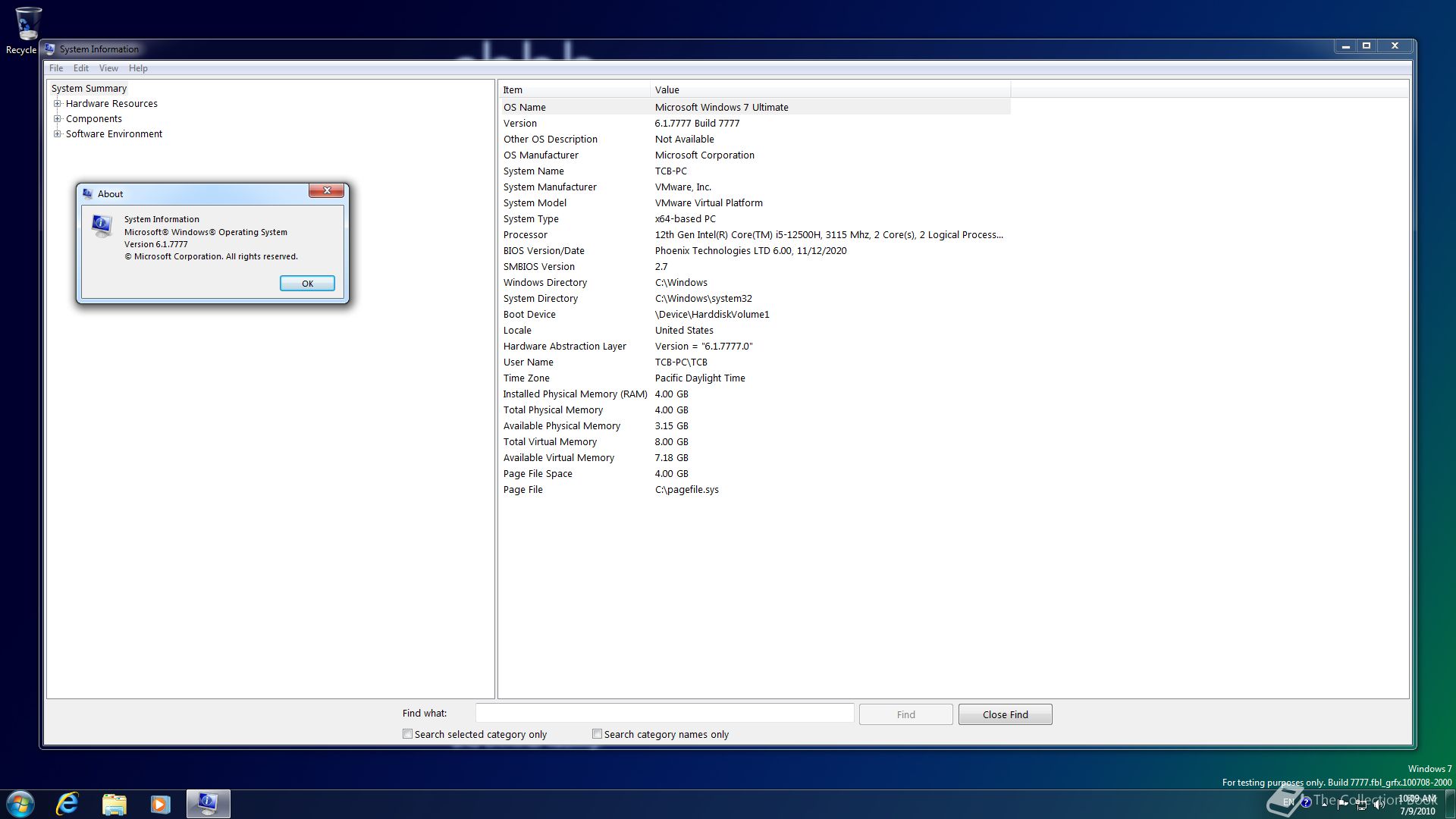Open the File menu
This screenshot has height=819, width=1456.
(56, 68)
